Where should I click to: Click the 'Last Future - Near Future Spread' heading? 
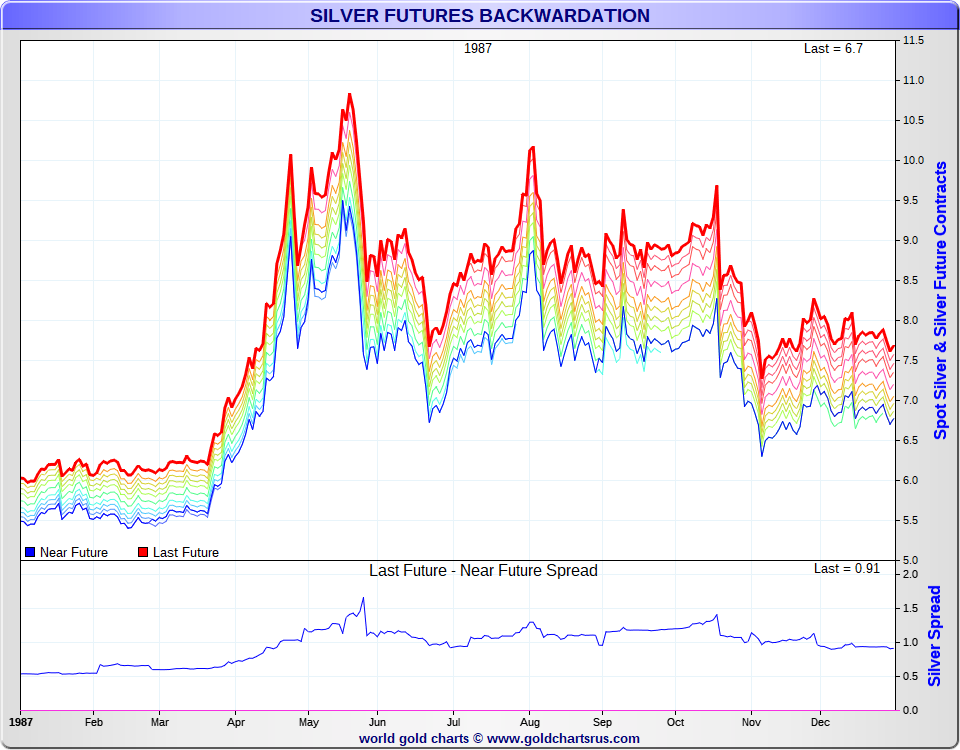click(x=483, y=571)
